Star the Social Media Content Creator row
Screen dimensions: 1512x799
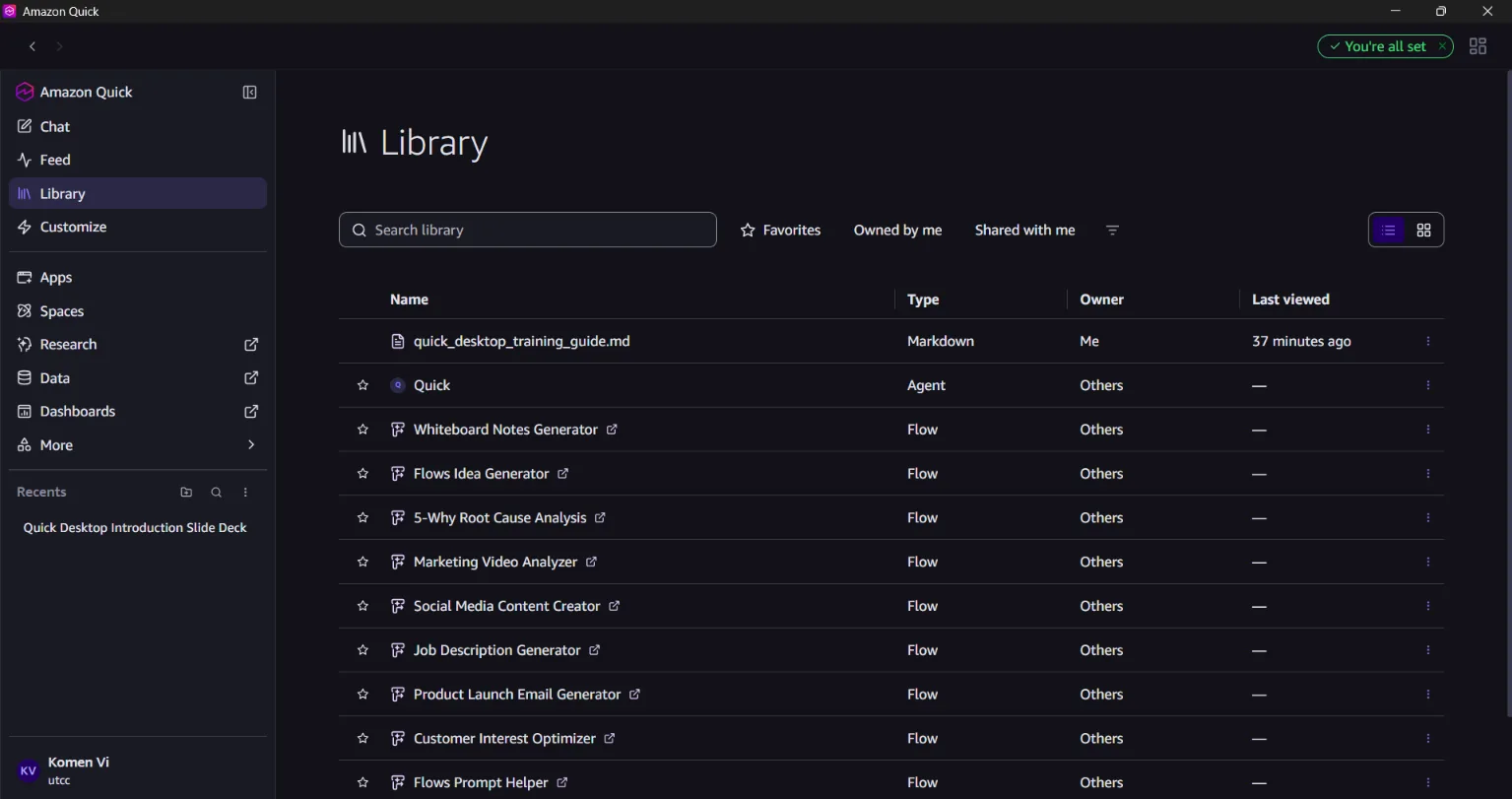tap(362, 606)
